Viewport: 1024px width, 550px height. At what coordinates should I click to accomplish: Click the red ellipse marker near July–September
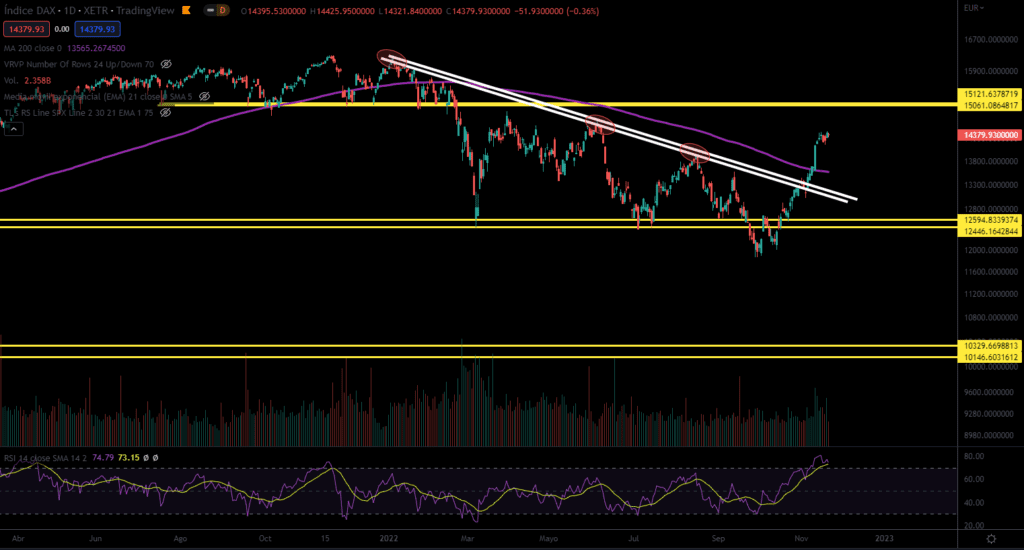(x=695, y=154)
